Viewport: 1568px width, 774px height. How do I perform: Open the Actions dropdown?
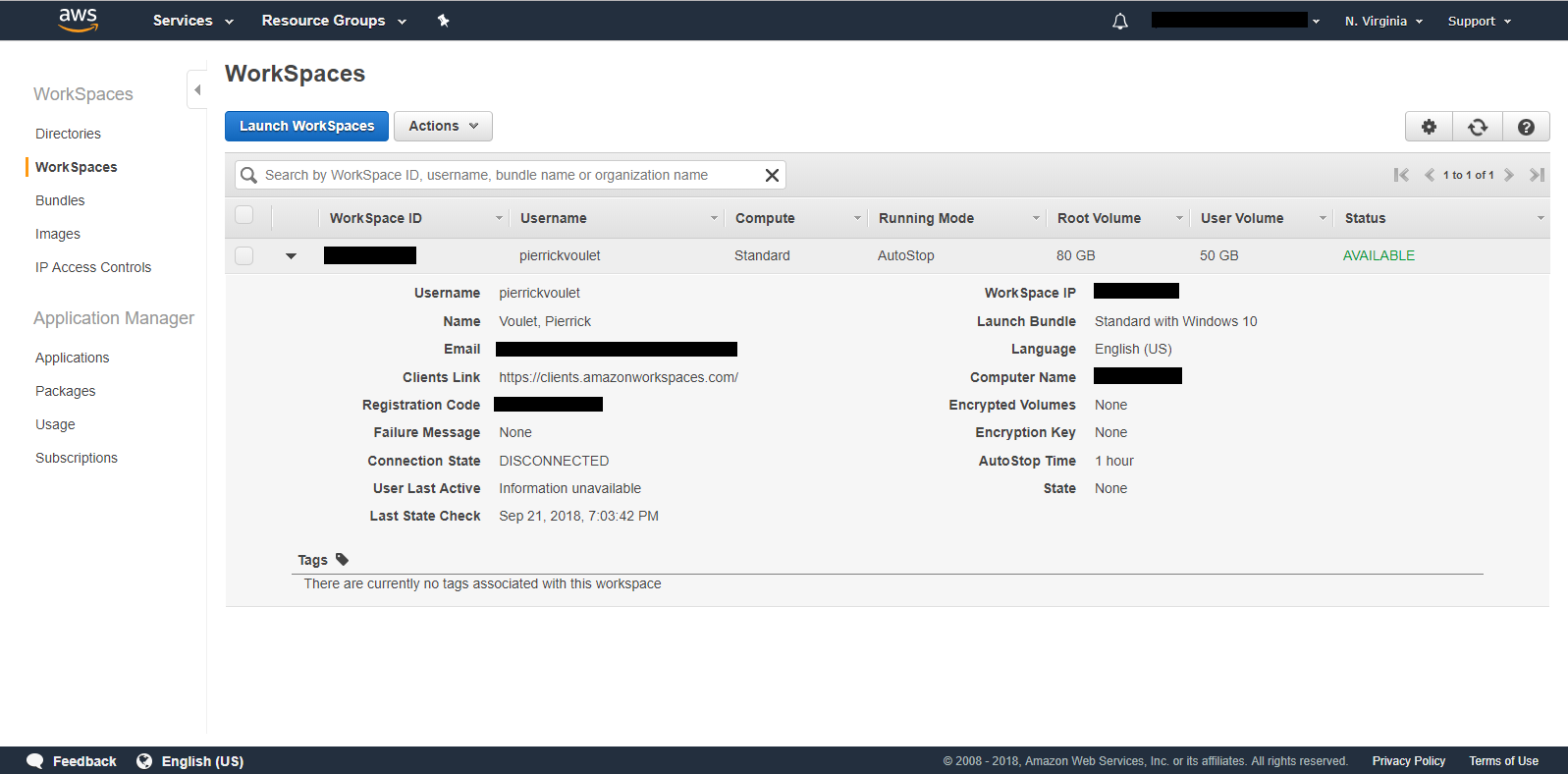(x=443, y=126)
